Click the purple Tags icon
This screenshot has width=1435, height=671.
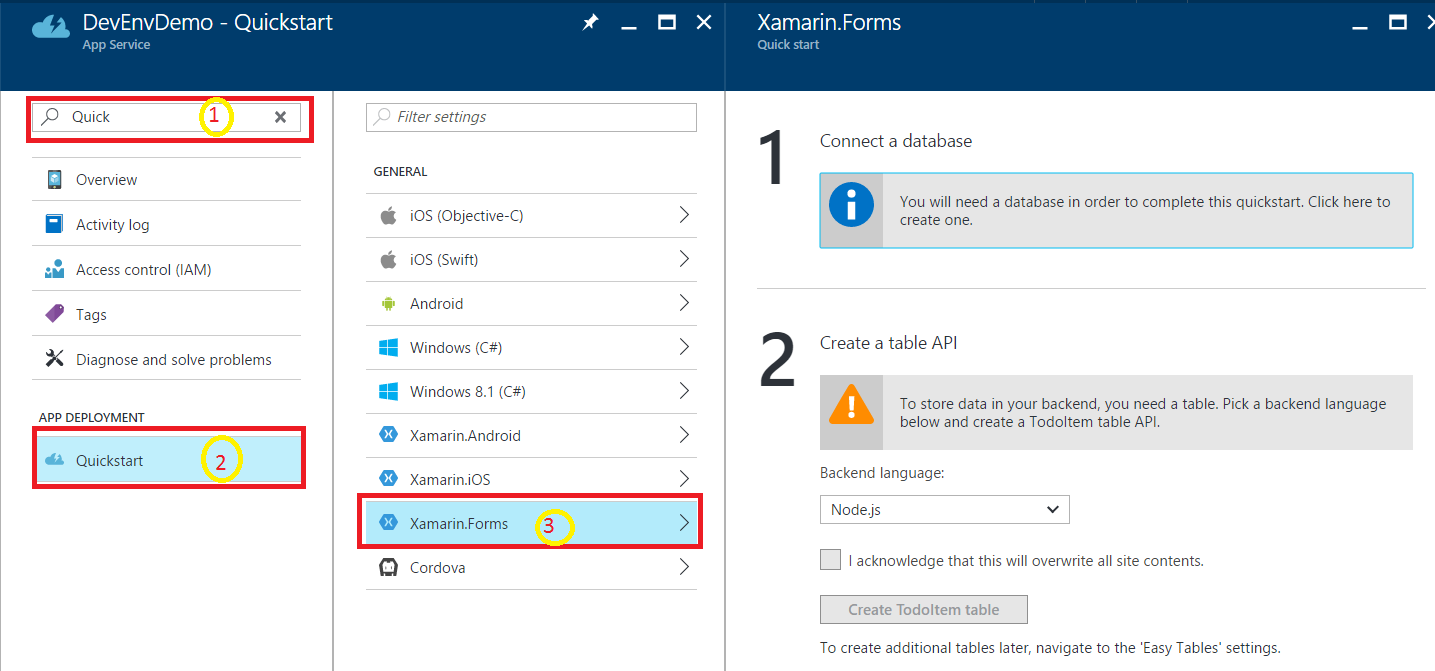54,314
